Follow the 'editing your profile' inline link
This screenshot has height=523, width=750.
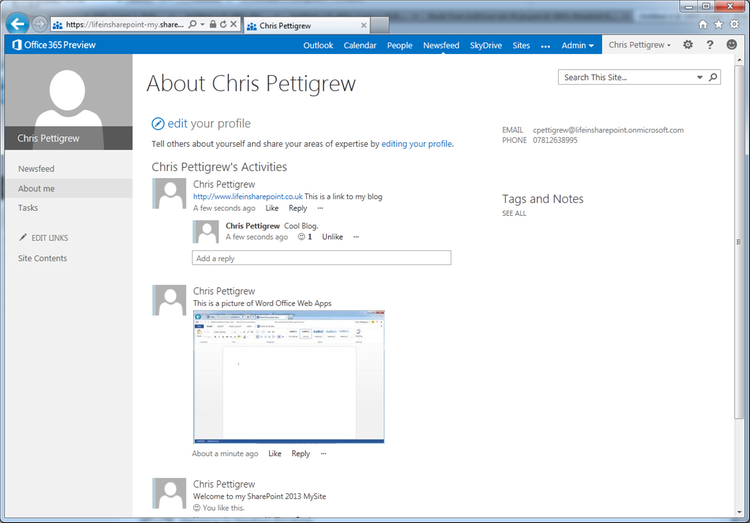coord(417,144)
